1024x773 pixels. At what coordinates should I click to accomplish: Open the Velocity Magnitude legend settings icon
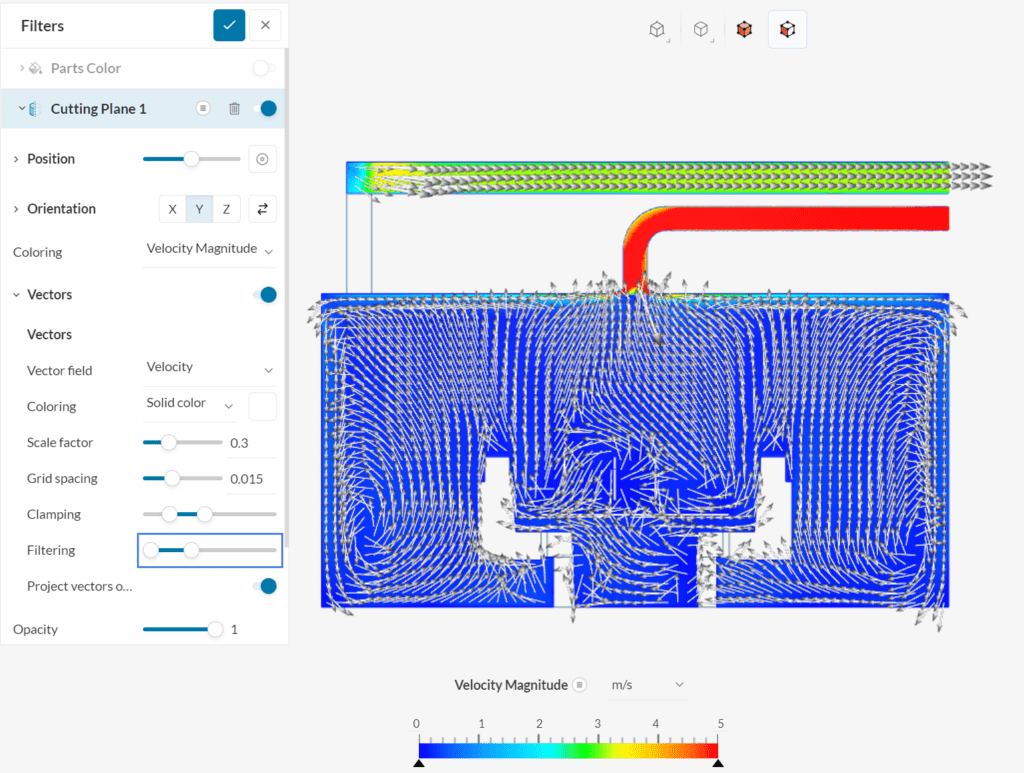(579, 685)
